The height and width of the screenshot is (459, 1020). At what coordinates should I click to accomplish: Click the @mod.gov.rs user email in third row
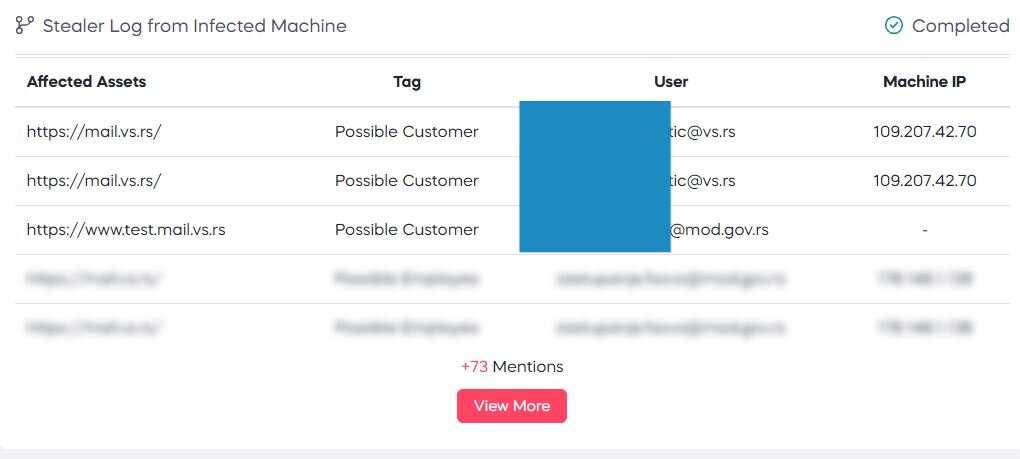click(719, 230)
